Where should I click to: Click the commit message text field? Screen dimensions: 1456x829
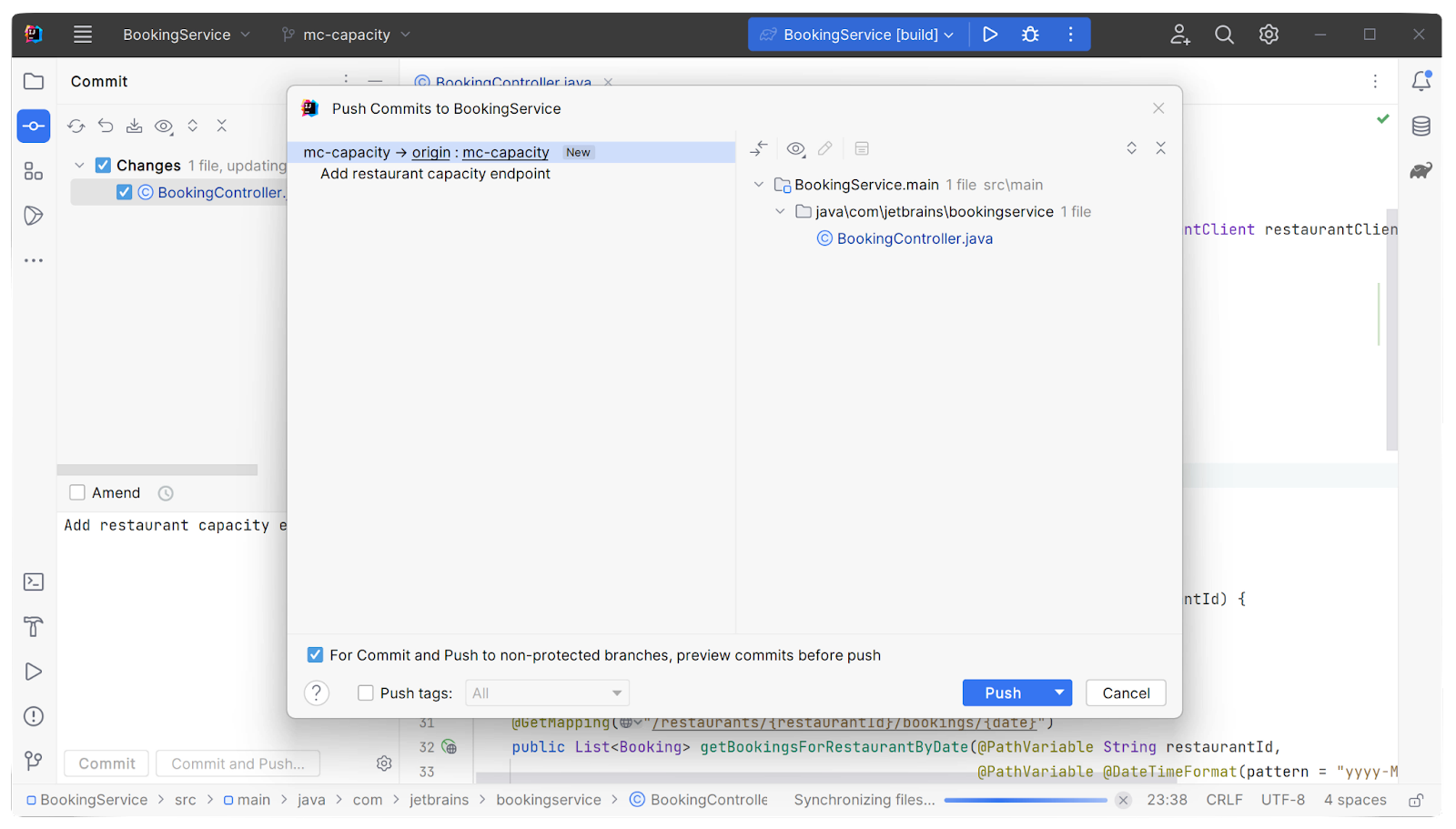click(x=173, y=628)
